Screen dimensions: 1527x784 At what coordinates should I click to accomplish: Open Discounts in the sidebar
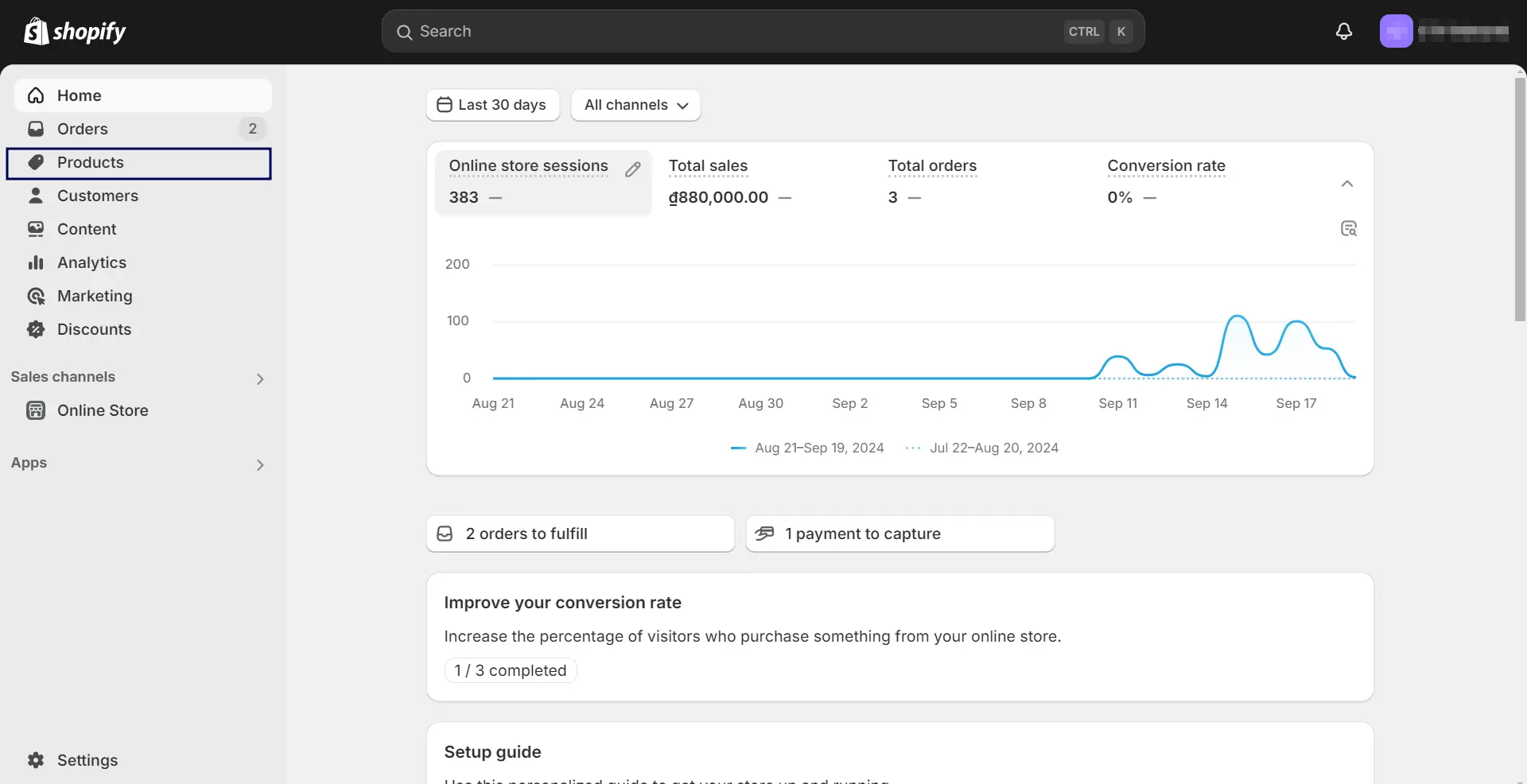click(x=143, y=329)
